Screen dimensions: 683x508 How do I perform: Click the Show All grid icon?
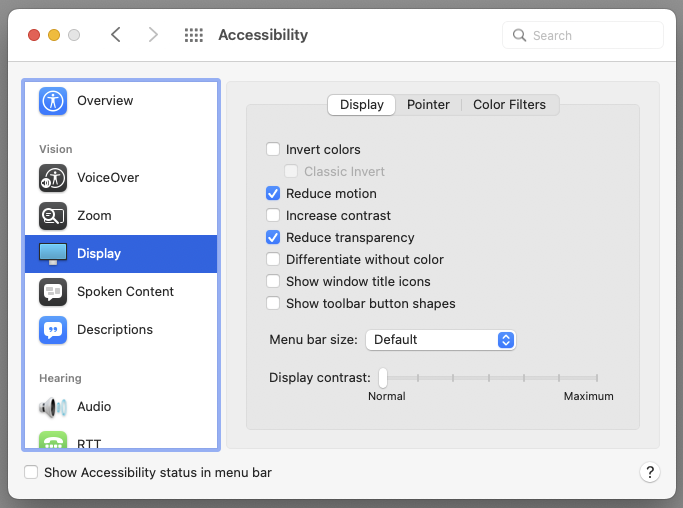[x=194, y=35]
